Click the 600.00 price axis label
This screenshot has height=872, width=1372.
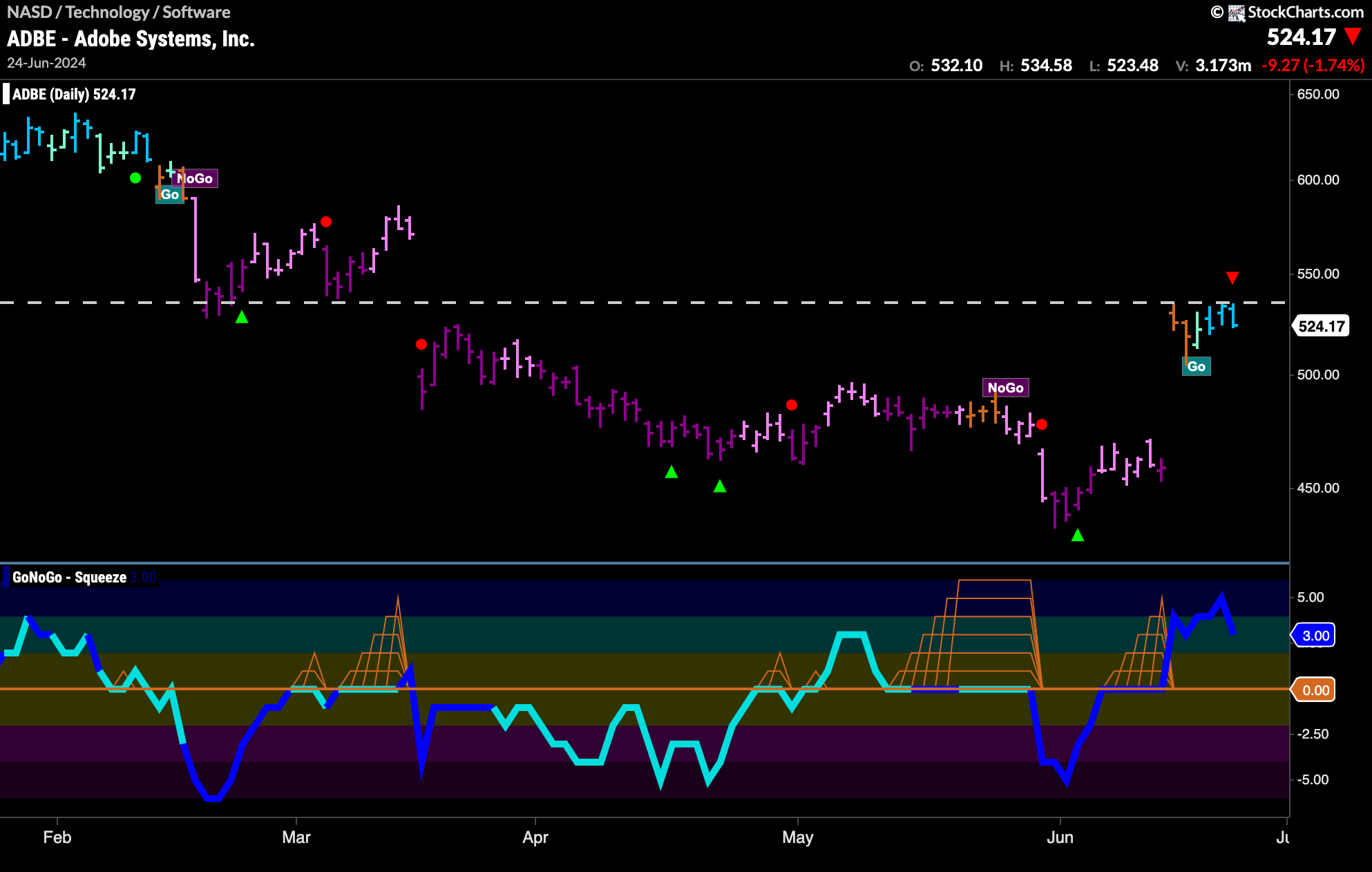(1318, 180)
